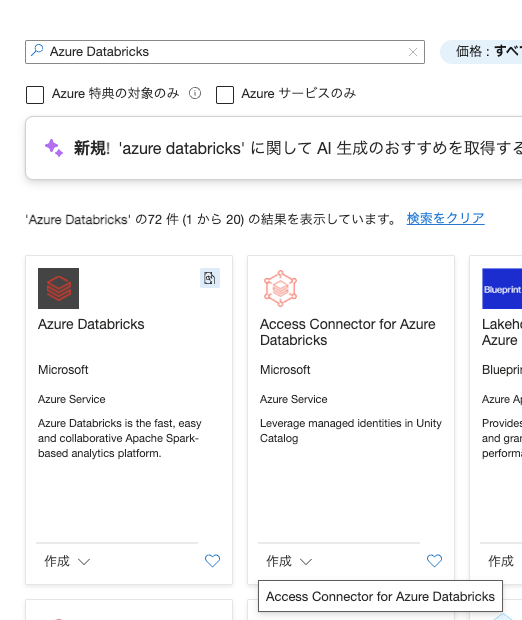Image resolution: width=522 pixels, height=620 pixels.
Task: Click Azure Service label on Access Connector card
Action: point(293,399)
